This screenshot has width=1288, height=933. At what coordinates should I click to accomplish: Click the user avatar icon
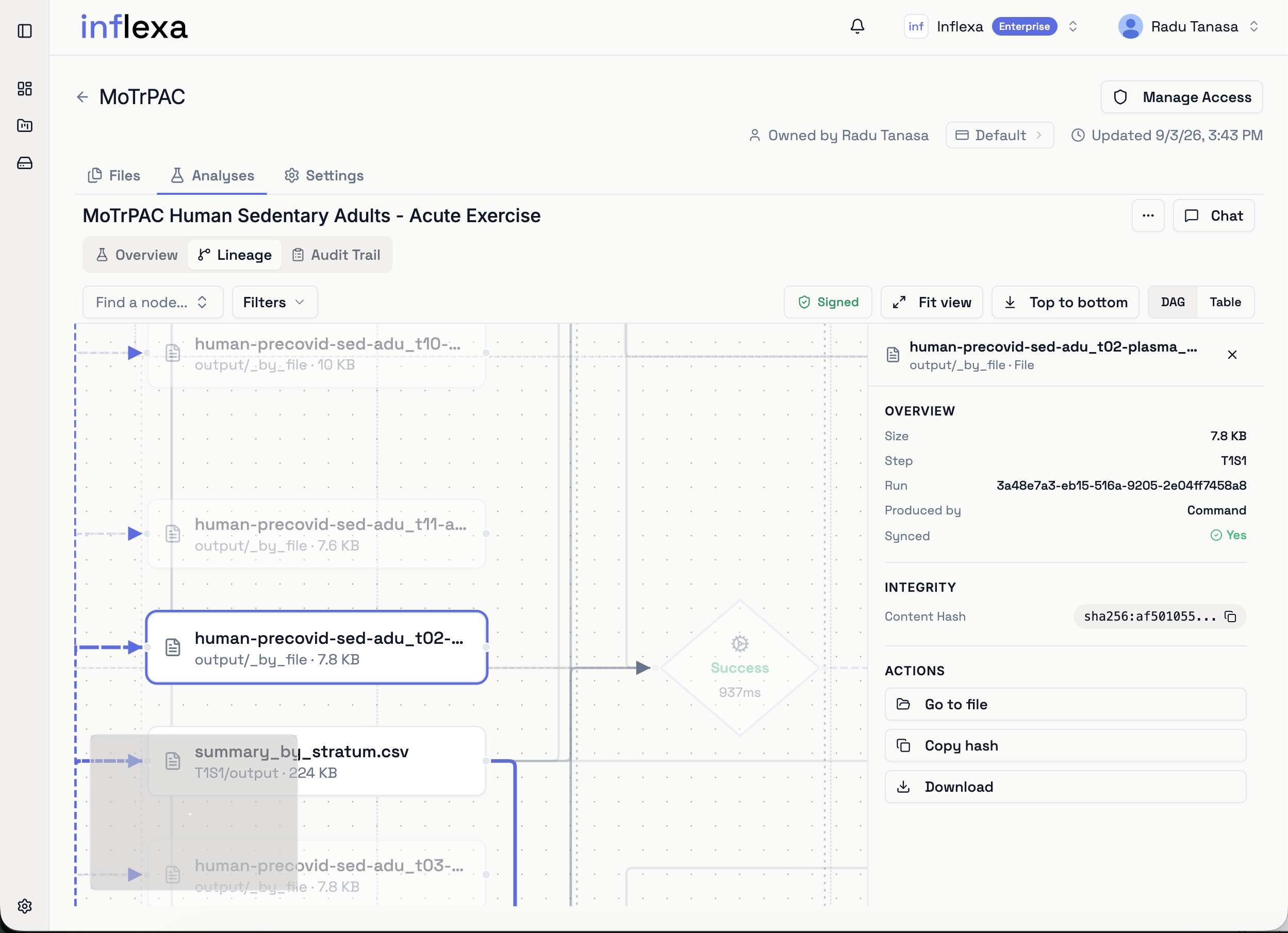click(1130, 27)
